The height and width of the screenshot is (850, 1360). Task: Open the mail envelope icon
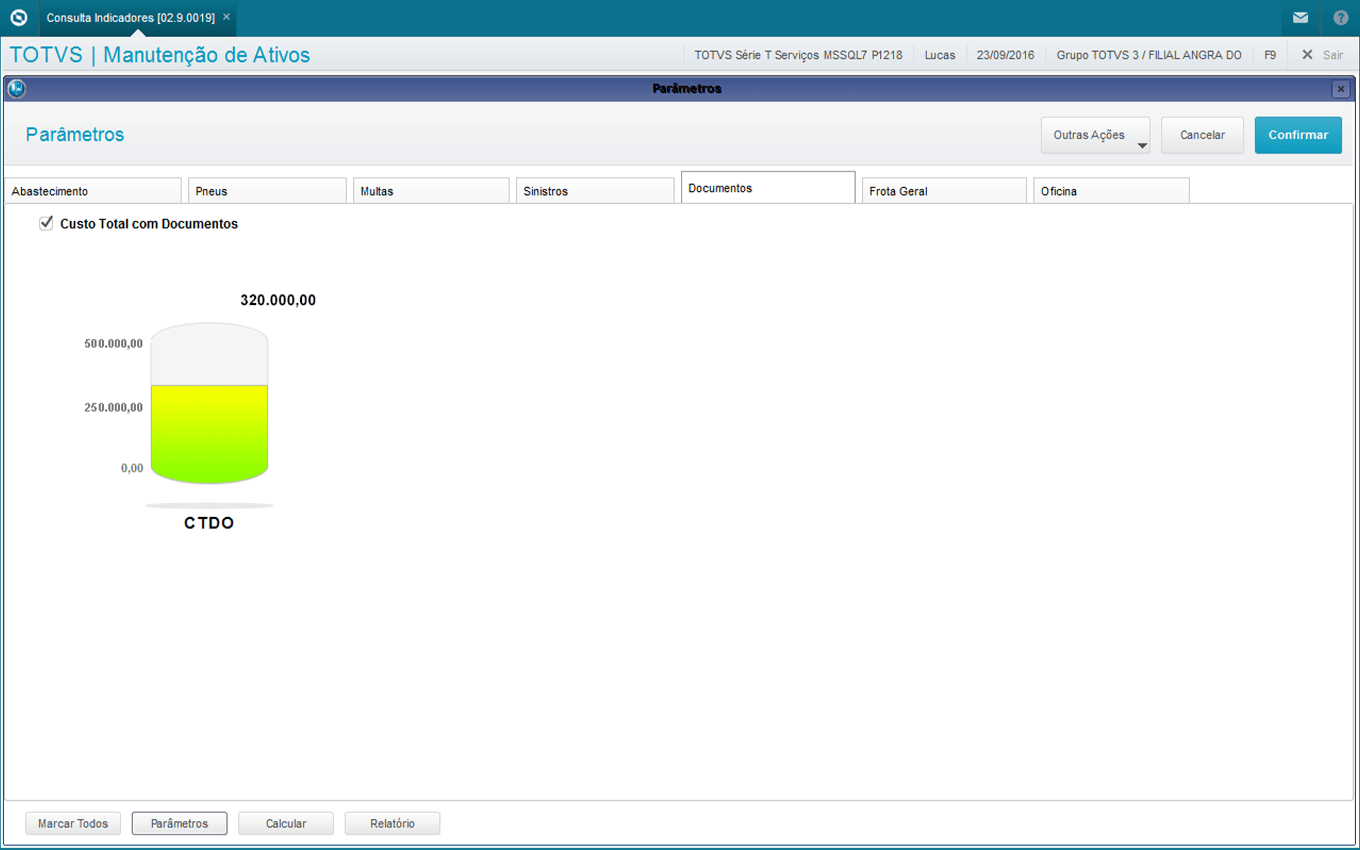[1299, 18]
